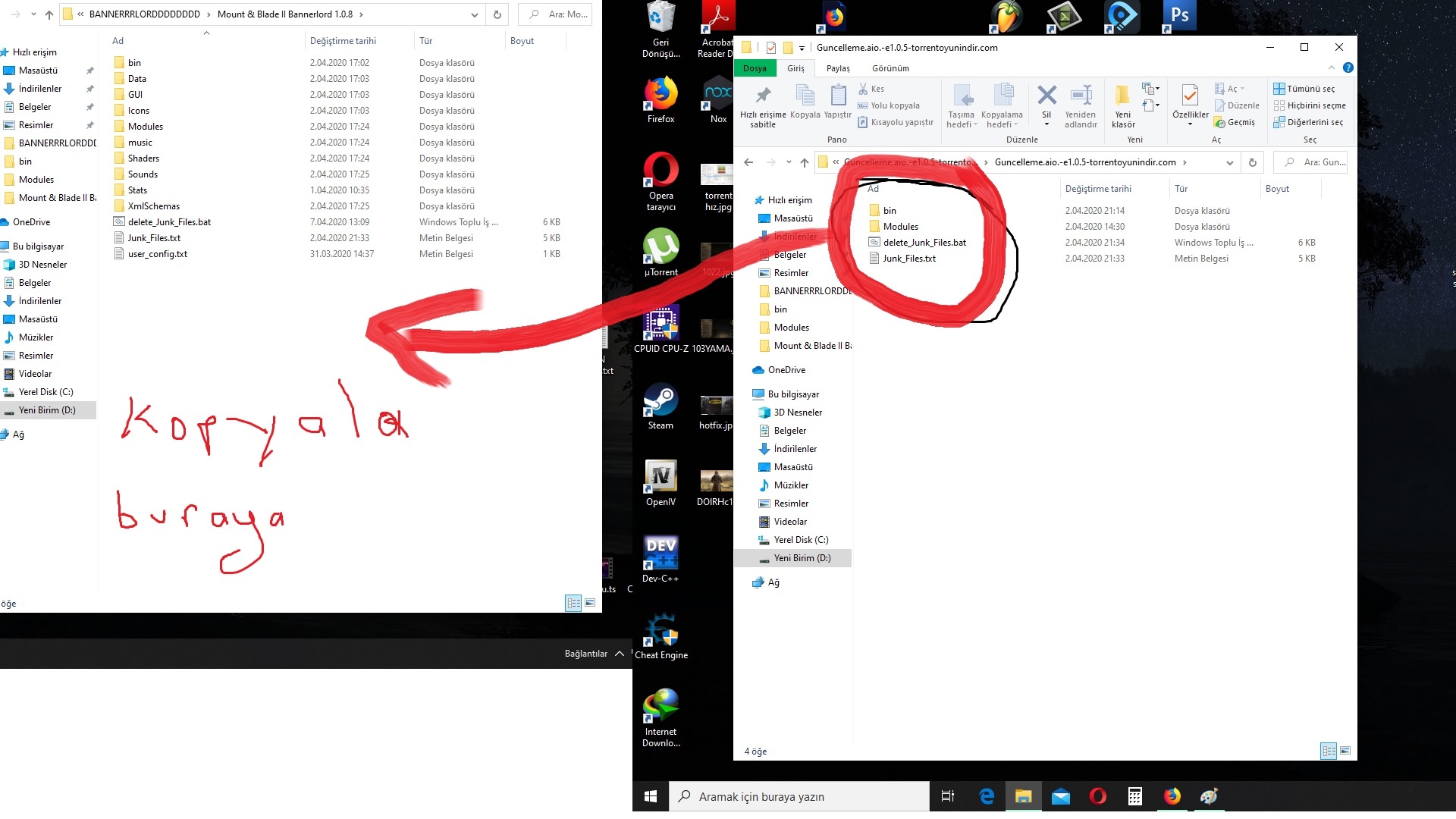This screenshot has height=819, width=1456.
Task: Click Yolu kopyala in ribbon
Action: coord(888,105)
